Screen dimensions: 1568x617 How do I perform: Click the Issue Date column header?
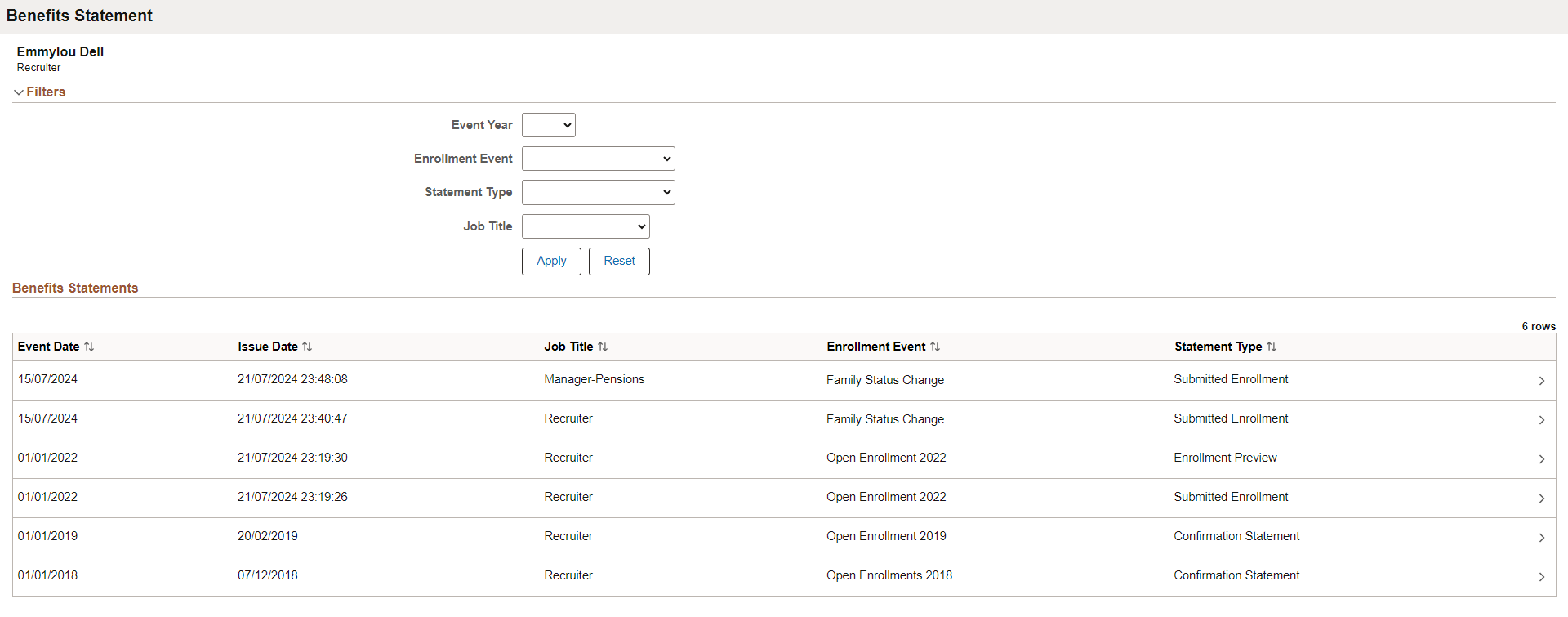(268, 347)
